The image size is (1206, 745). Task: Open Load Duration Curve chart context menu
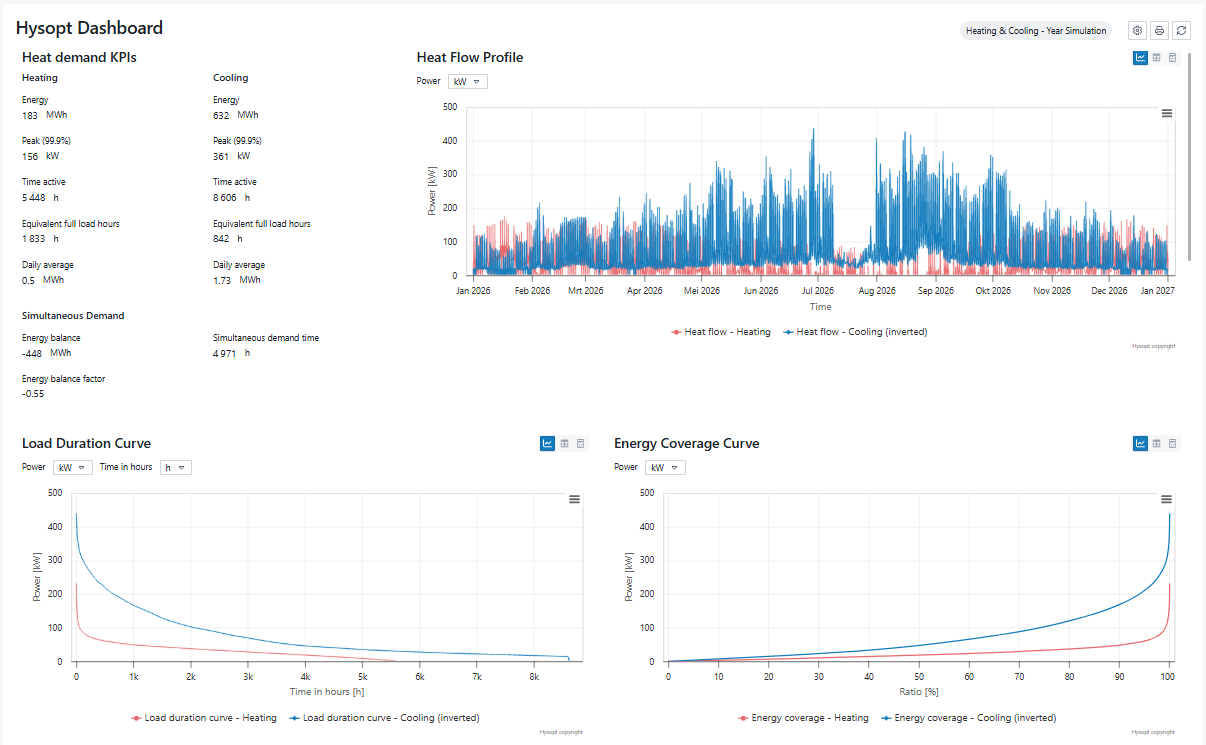pyautogui.click(x=574, y=499)
